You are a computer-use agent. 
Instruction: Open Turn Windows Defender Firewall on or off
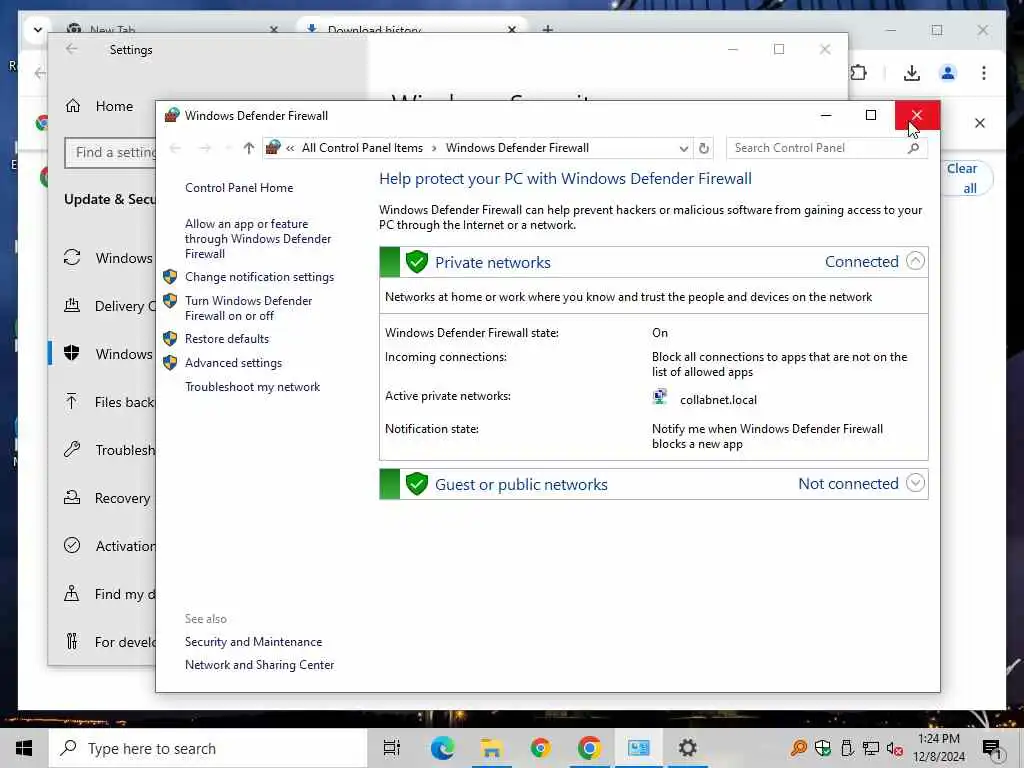point(248,308)
